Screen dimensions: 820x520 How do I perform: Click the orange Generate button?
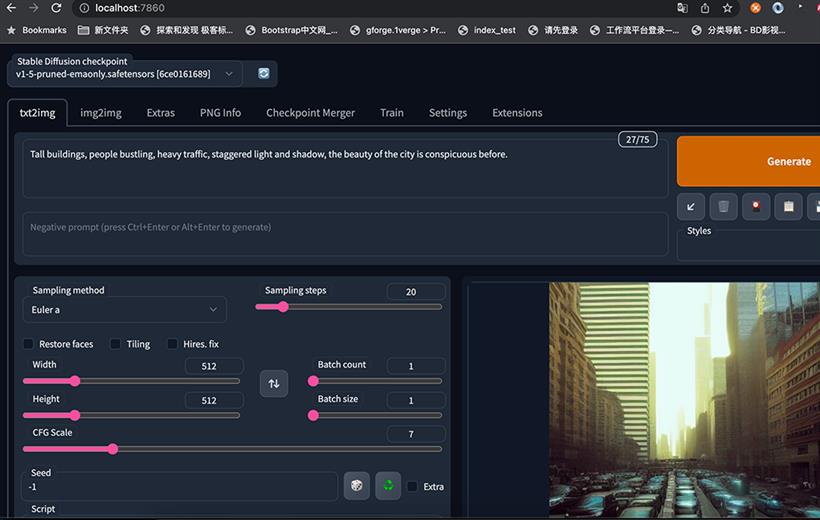(x=748, y=161)
